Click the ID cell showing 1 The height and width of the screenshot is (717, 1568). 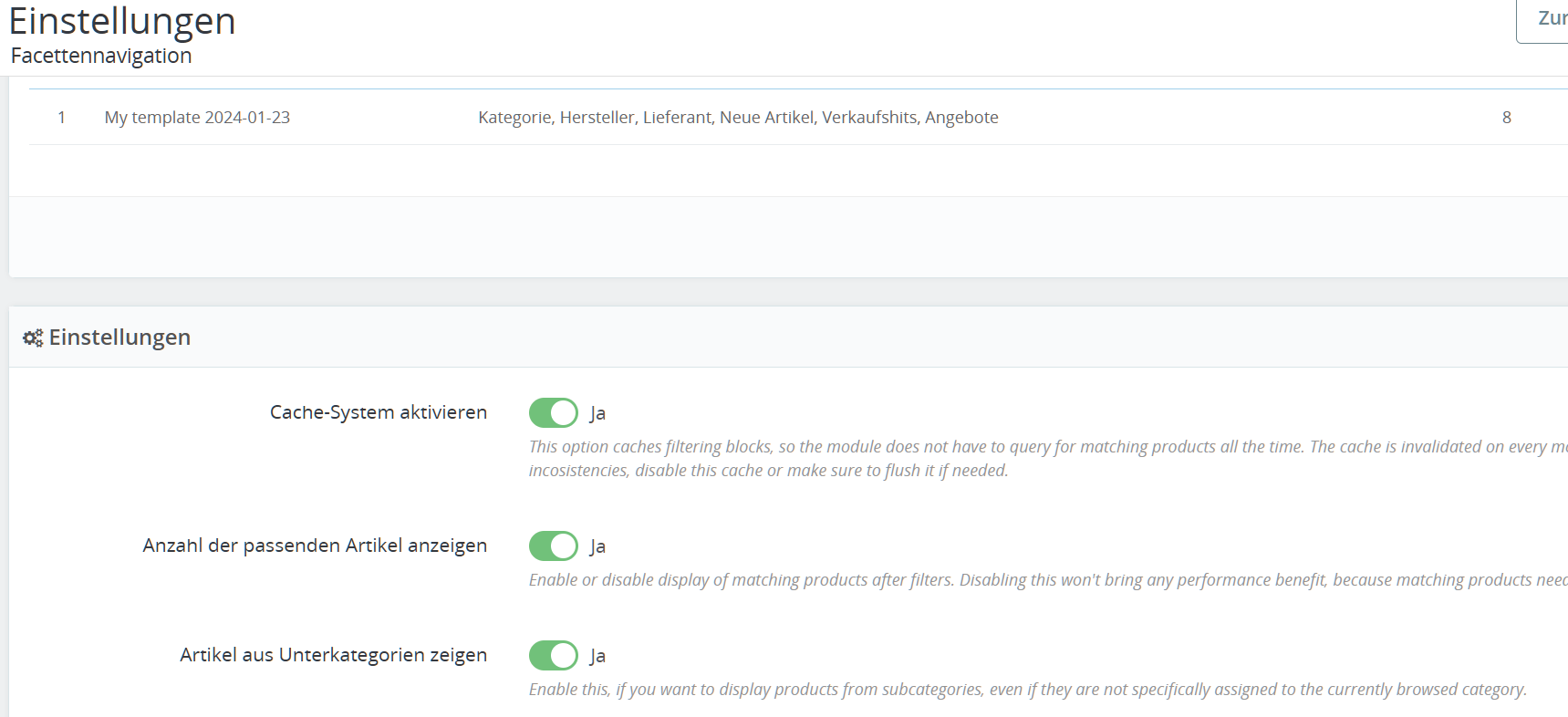tap(61, 117)
